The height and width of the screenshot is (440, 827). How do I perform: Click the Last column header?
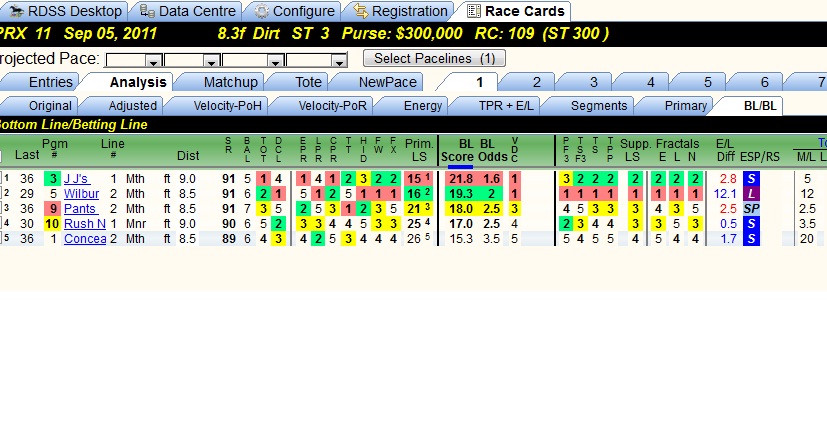coord(27,155)
